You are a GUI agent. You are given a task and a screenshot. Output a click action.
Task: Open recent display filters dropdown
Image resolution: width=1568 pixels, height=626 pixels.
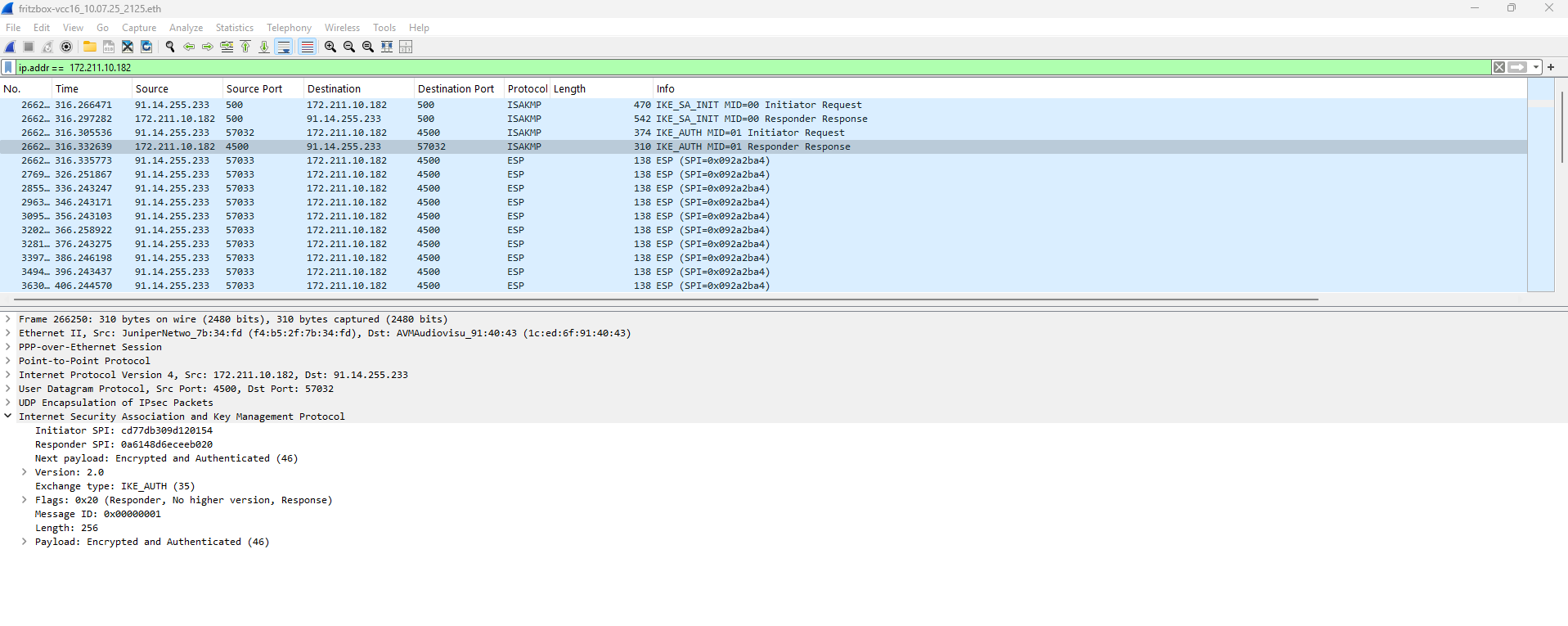[1536, 67]
